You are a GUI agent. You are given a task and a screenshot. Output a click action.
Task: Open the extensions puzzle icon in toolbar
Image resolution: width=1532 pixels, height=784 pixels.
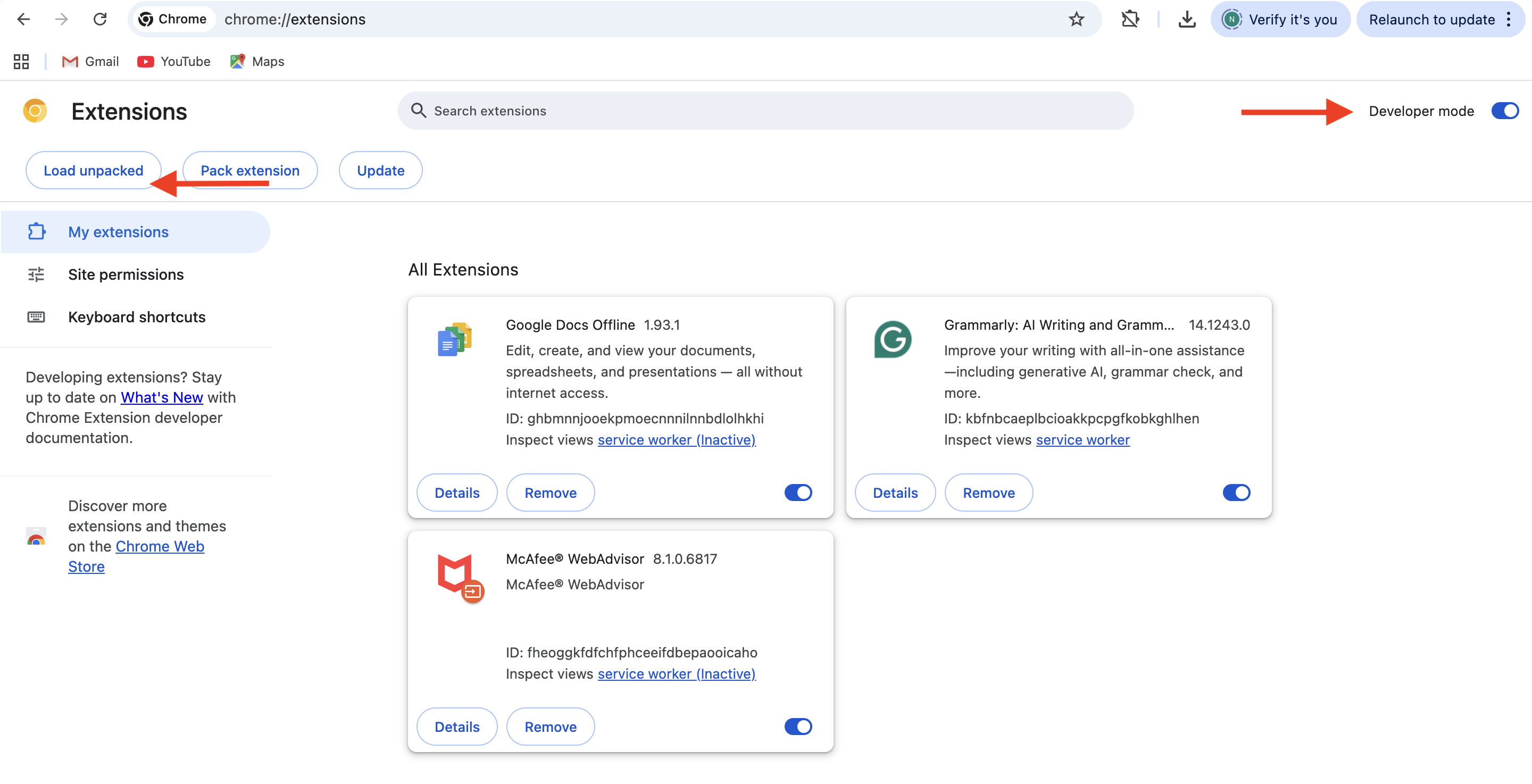1130,20
